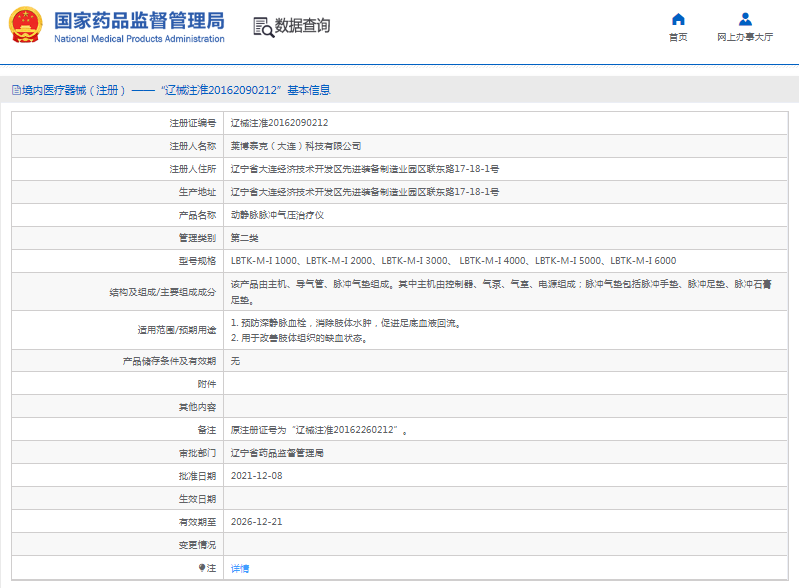The image size is (799, 588).
Task: Select 网上办事大厅 text label
Action: [x=745, y=37]
